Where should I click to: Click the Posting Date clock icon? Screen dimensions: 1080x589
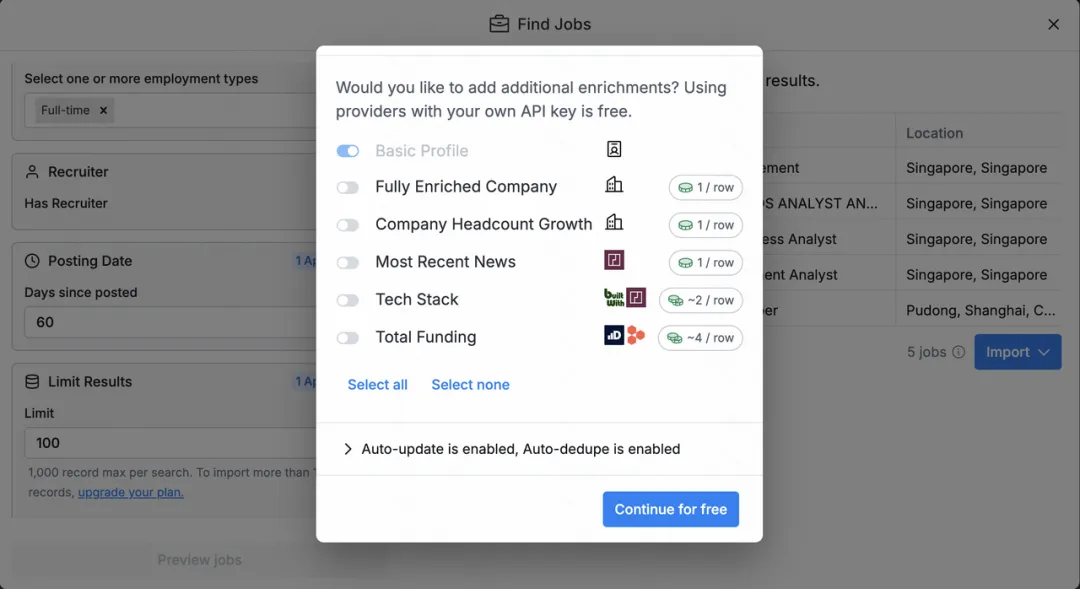[x=32, y=261]
